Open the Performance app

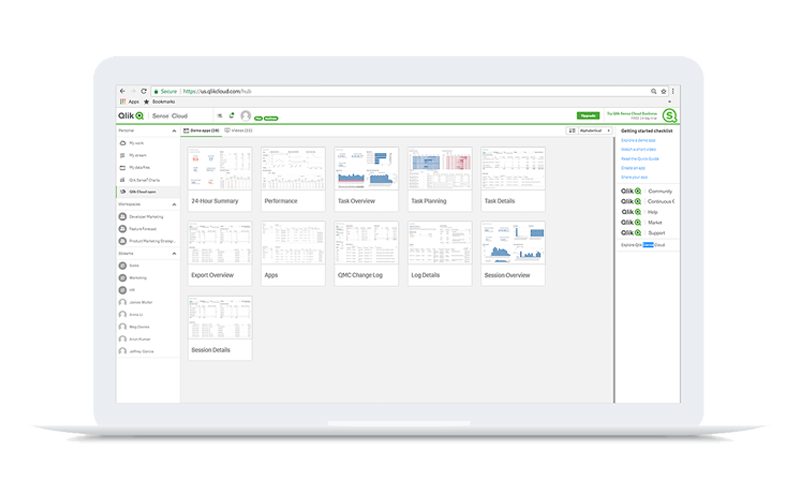coord(293,179)
